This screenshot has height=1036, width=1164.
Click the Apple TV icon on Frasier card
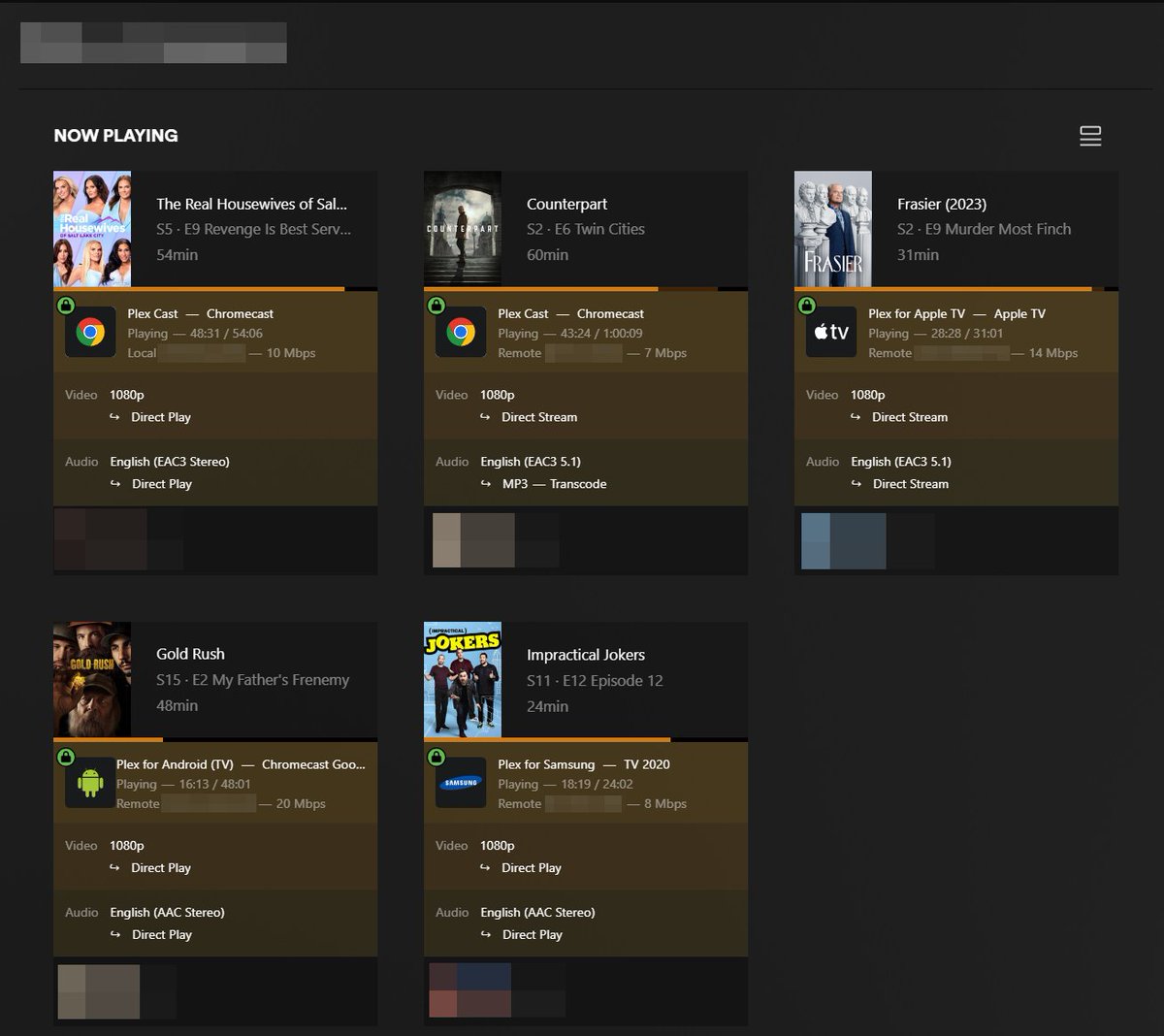(x=831, y=333)
